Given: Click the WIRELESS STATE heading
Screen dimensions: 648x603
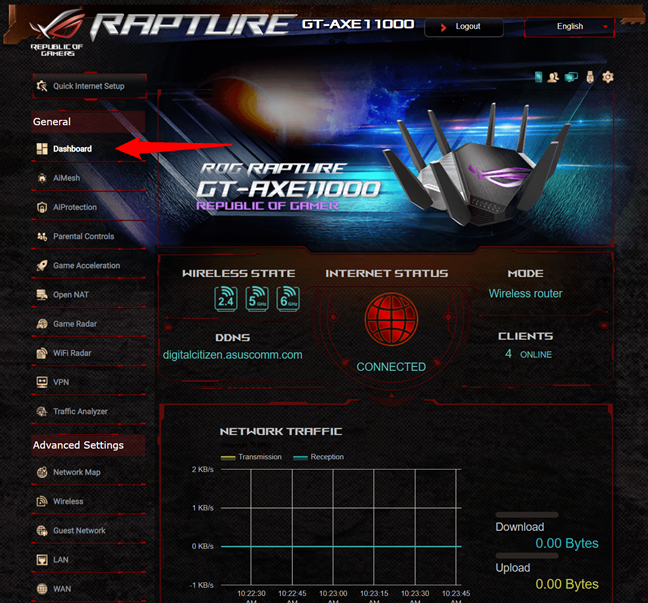Looking at the screenshot, I should point(238,274).
